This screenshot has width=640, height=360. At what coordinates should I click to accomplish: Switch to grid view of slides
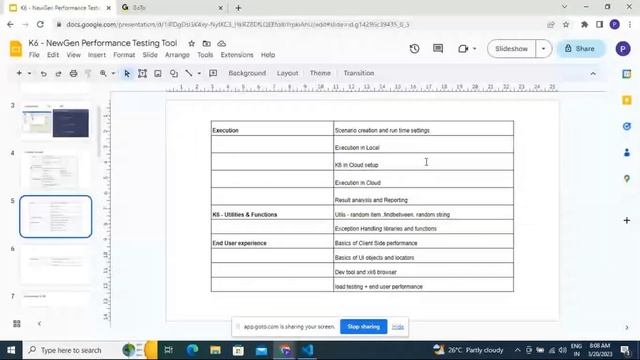17,324
